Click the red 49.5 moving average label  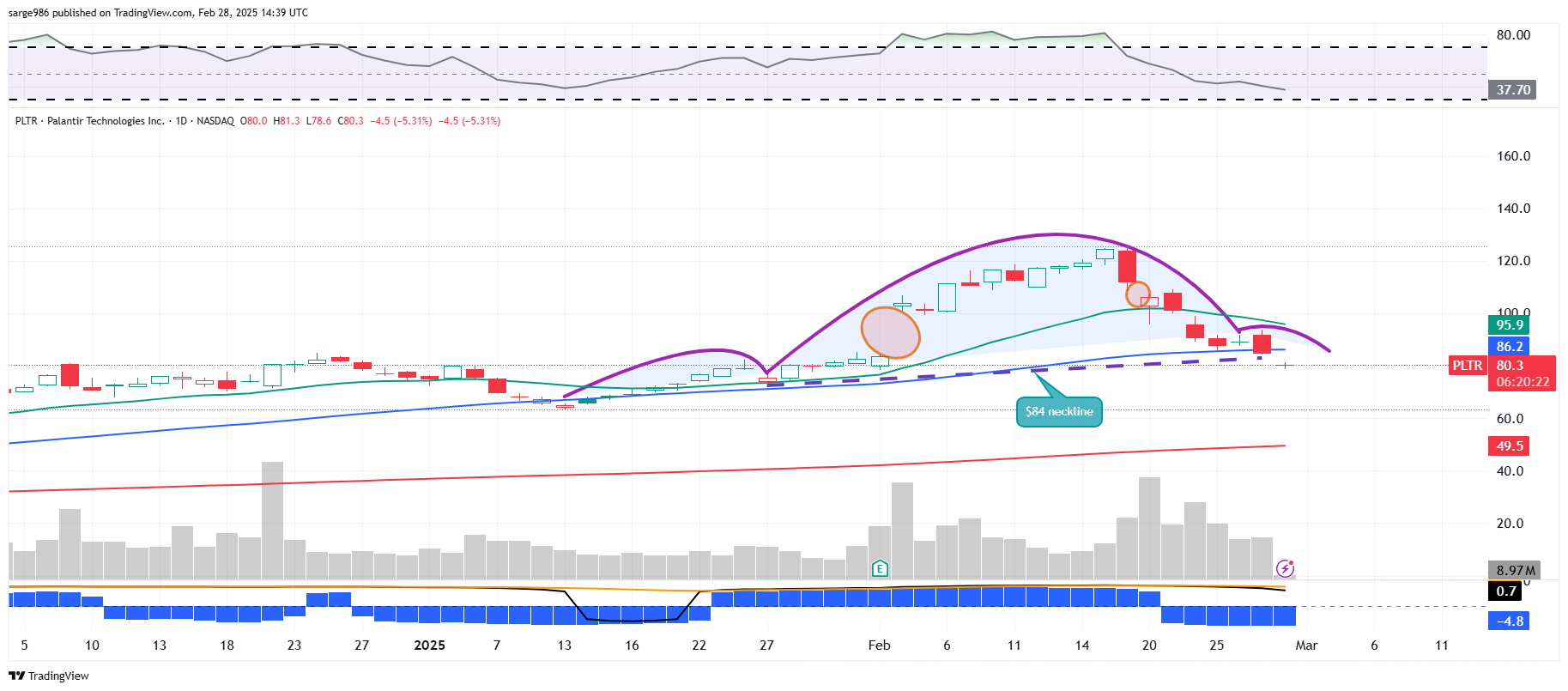(x=1510, y=446)
